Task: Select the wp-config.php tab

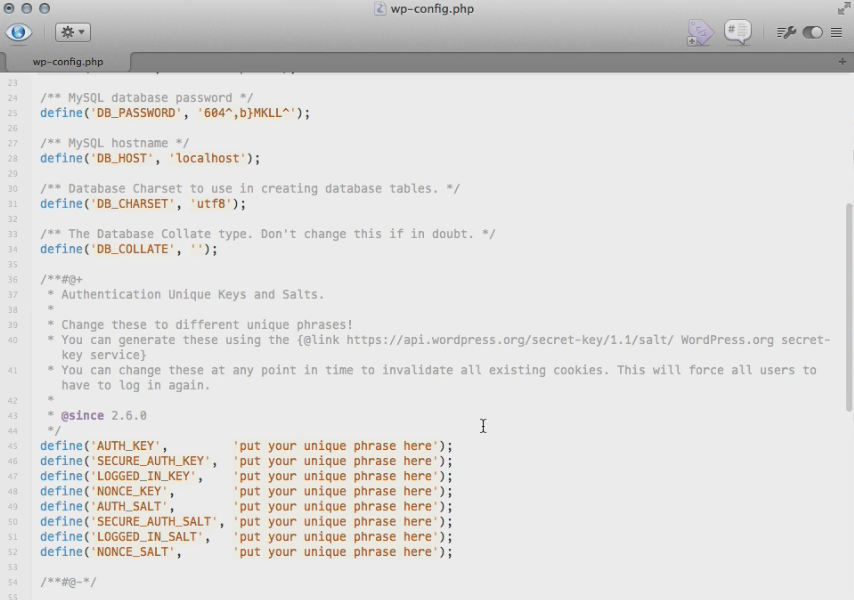Action: tap(68, 62)
